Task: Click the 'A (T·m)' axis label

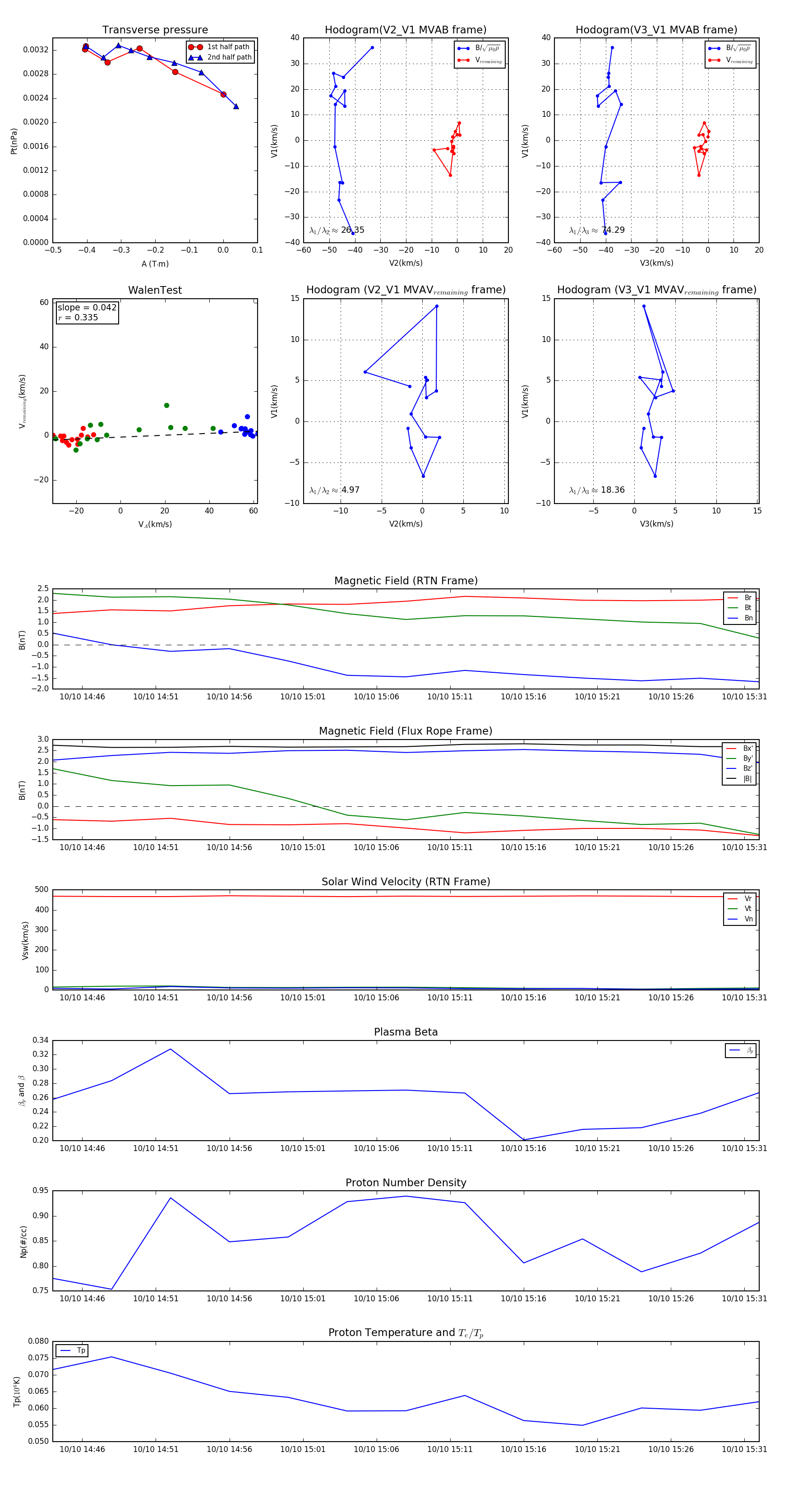Action: pyautogui.click(x=155, y=264)
